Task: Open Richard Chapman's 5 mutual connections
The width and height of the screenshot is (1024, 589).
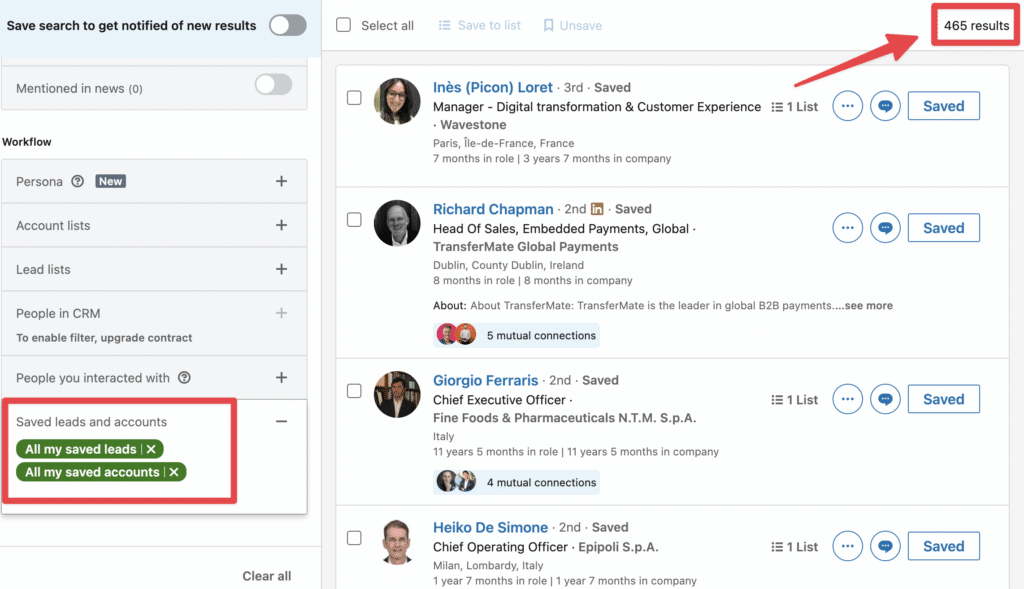Action: click(x=516, y=335)
